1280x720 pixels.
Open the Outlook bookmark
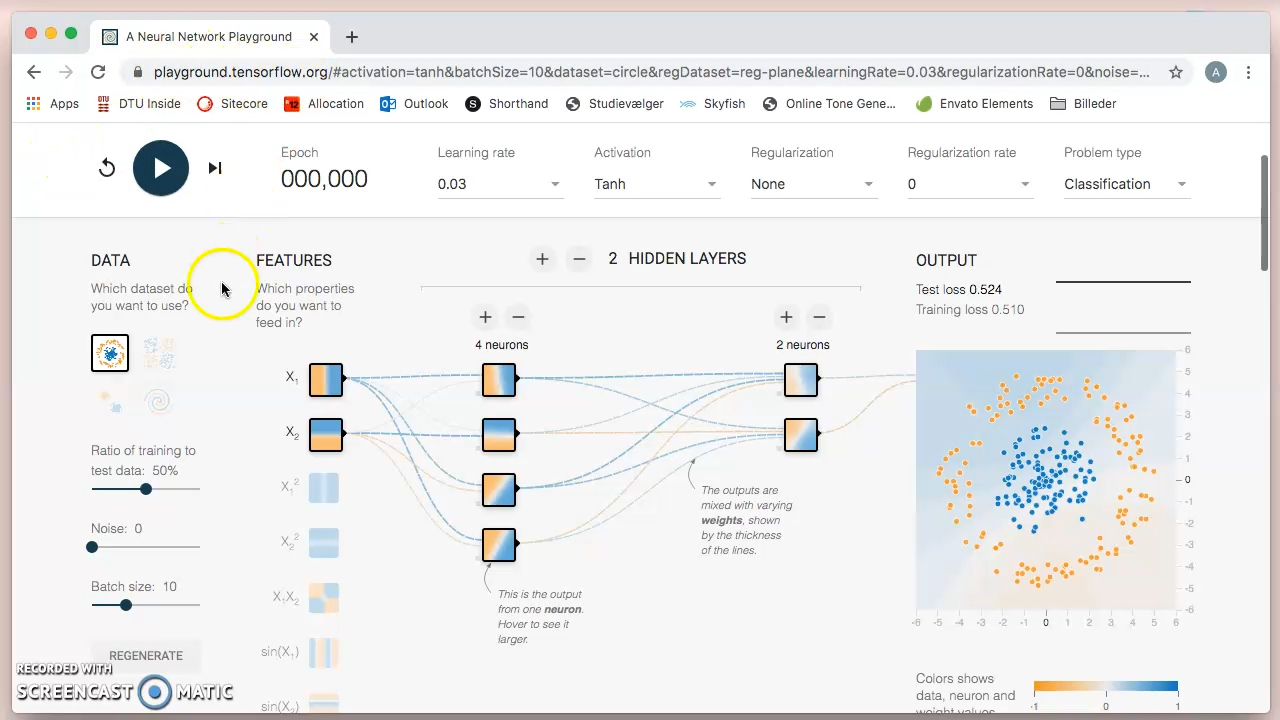click(414, 104)
